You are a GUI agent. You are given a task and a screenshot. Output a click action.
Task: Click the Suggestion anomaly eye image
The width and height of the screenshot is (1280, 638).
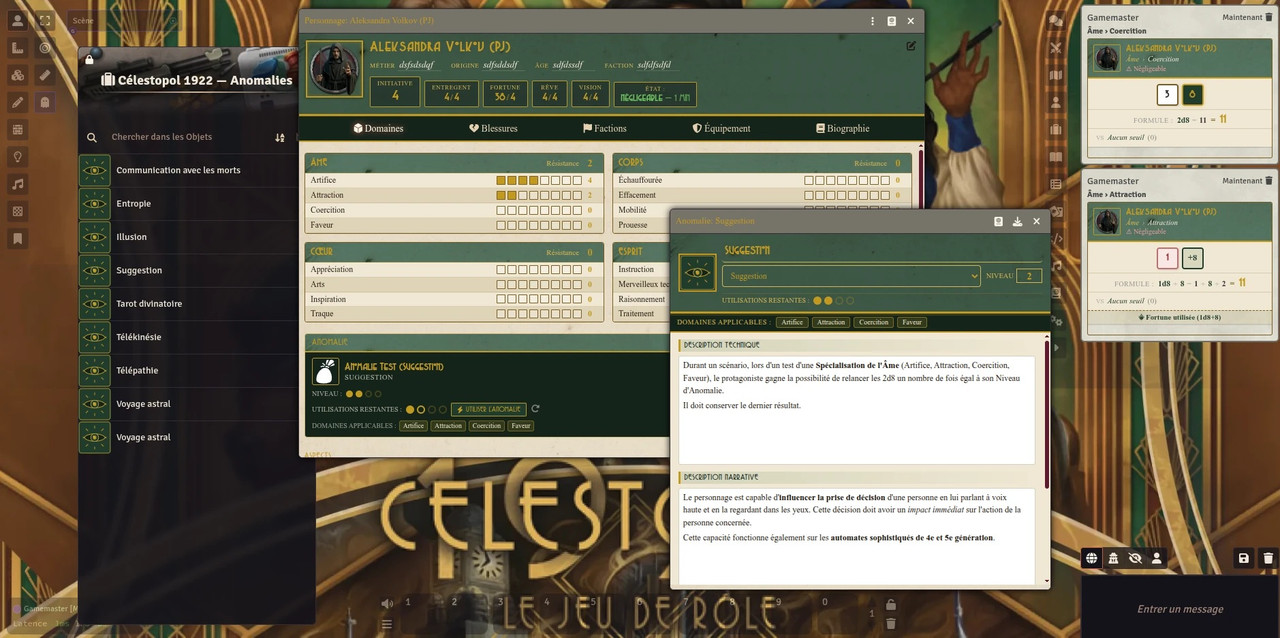(697, 272)
